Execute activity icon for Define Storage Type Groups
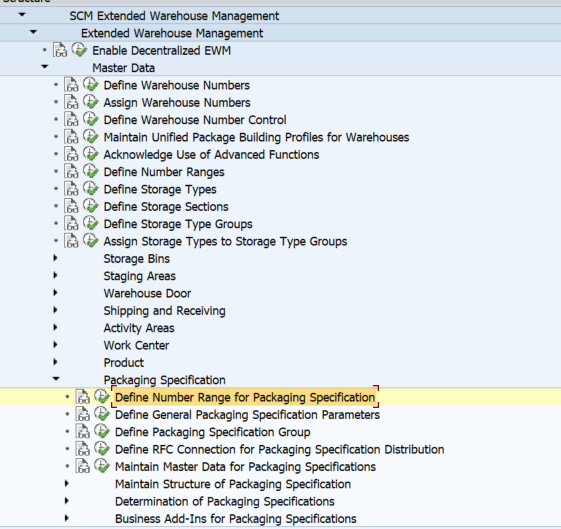561x529 pixels. [x=91, y=223]
